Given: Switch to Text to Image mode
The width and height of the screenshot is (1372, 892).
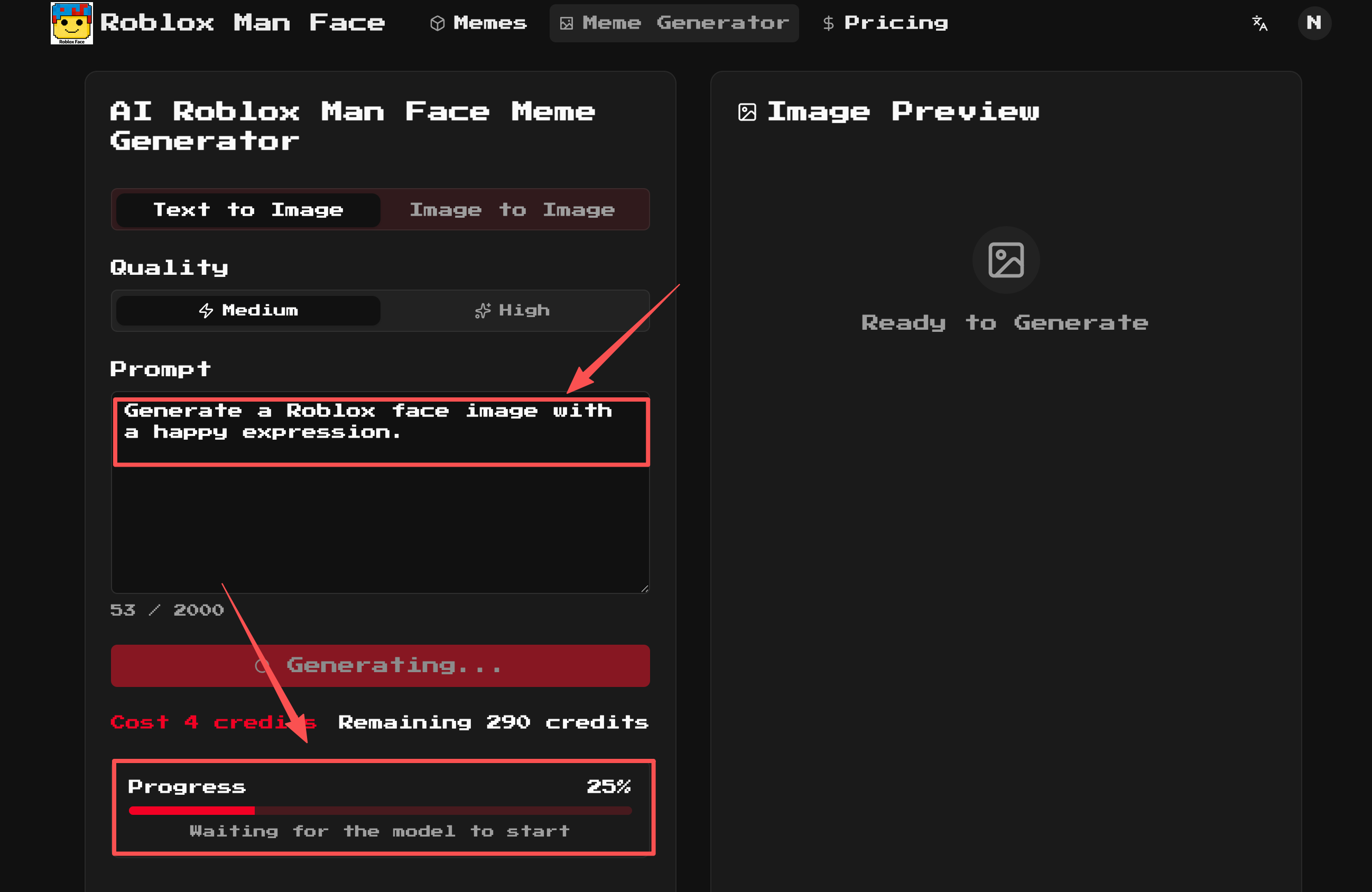Looking at the screenshot, I should coord(248,210).
